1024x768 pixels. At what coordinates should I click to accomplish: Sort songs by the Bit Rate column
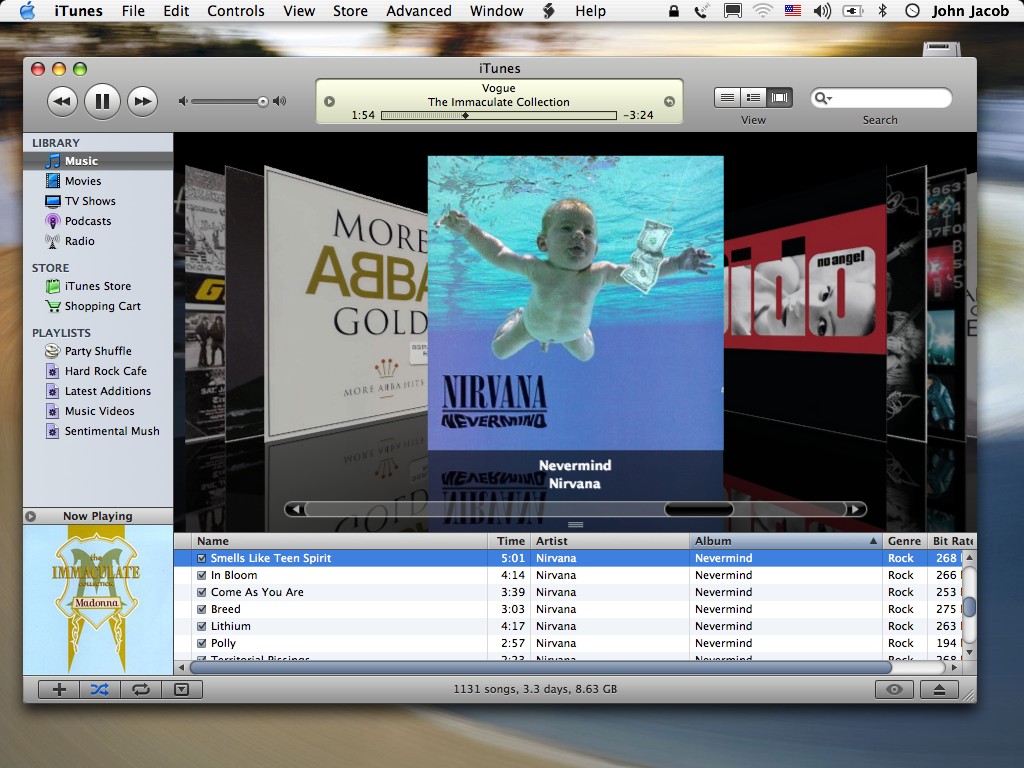952,541
